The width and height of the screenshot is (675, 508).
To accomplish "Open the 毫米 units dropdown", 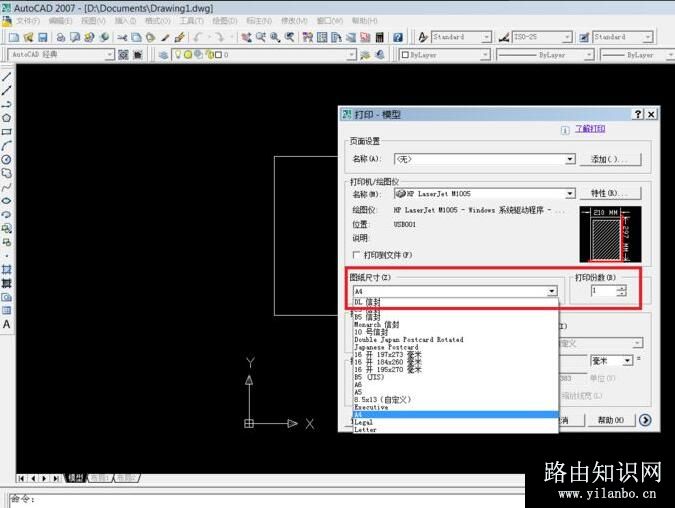I will (x=628, y=360).
